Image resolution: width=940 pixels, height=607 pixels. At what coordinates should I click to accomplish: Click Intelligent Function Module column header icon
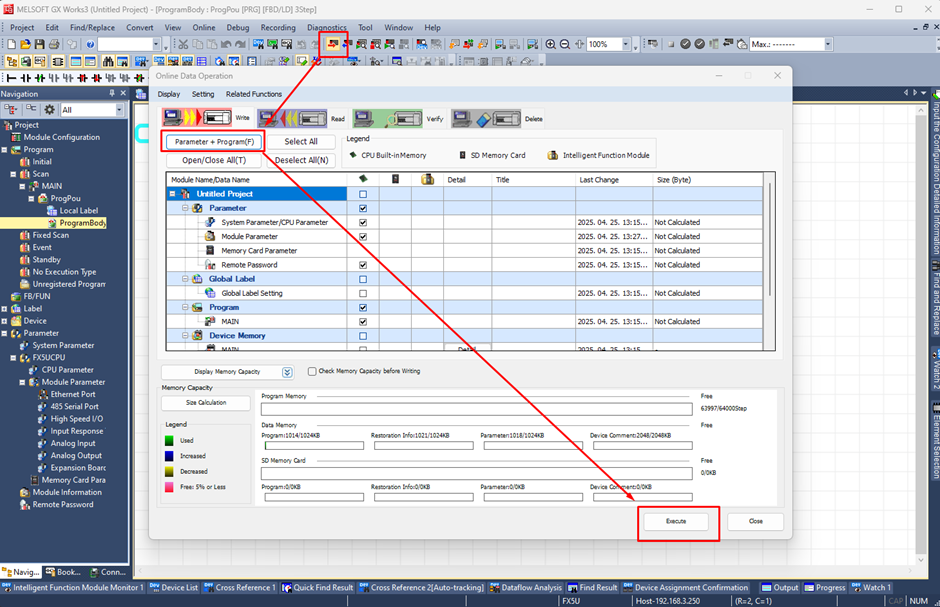click(x=427, y=179)
